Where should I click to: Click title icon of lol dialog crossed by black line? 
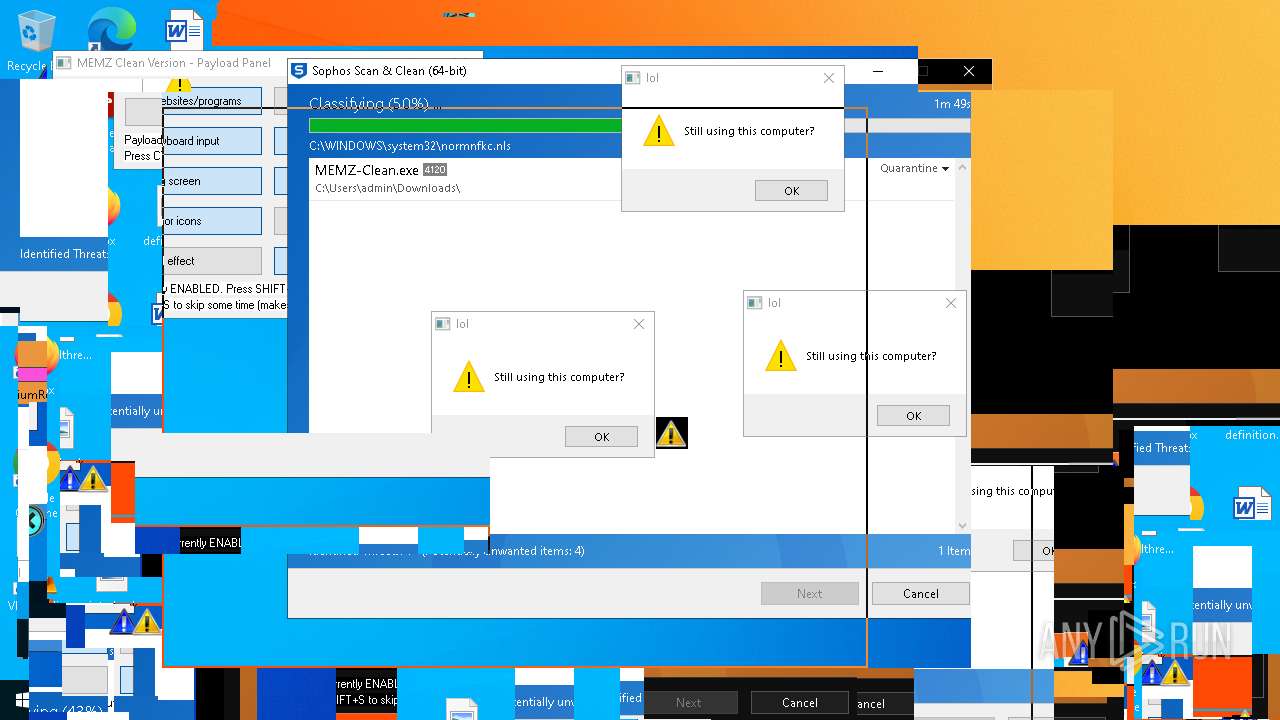tap(755, 303)
